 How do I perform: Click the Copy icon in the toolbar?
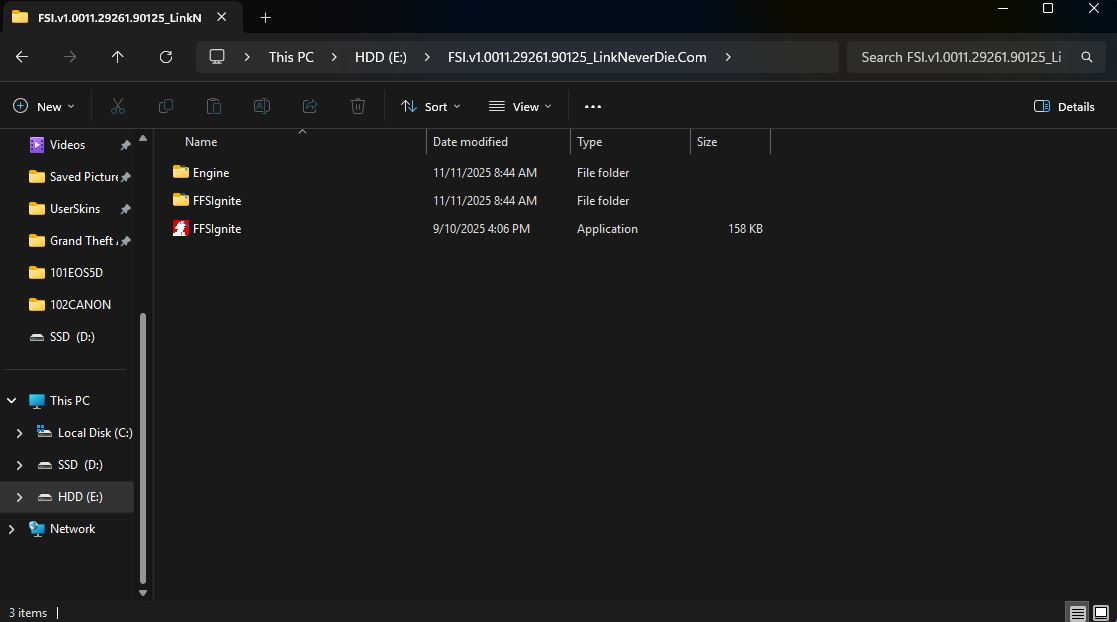click(165, 106)
